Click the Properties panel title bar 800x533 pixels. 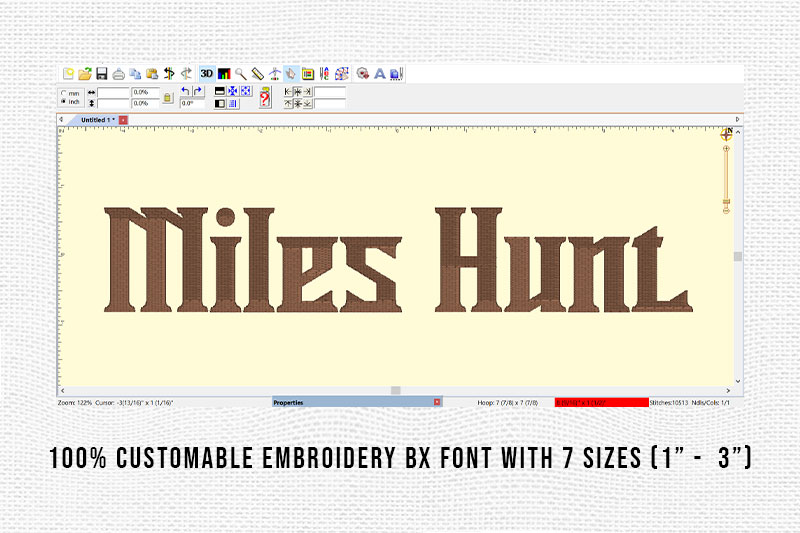[357, 402]
